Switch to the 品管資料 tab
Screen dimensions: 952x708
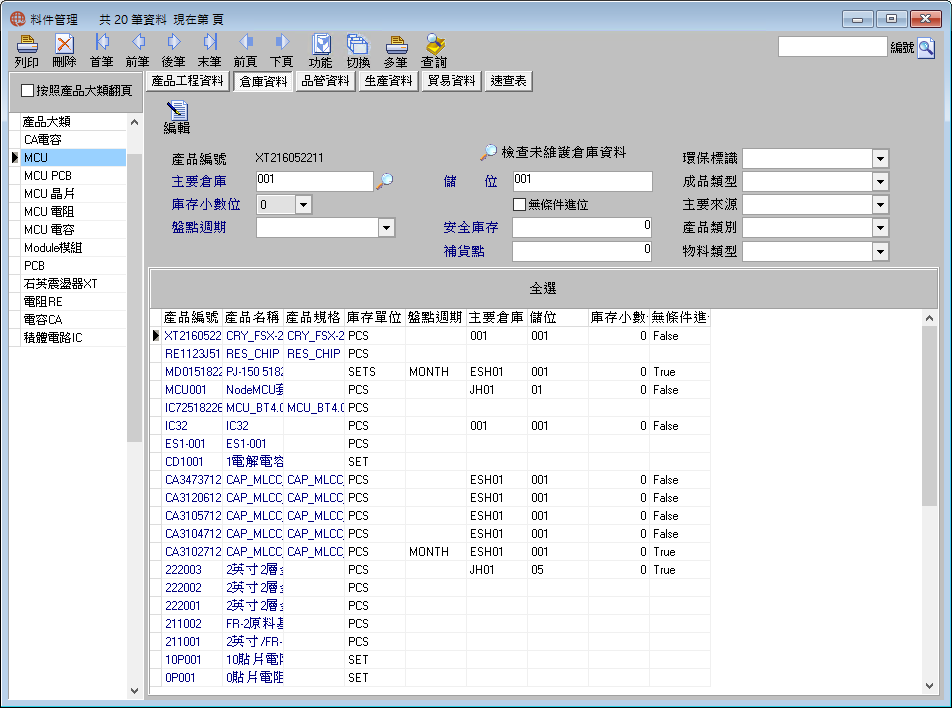[x=325, y=81]
